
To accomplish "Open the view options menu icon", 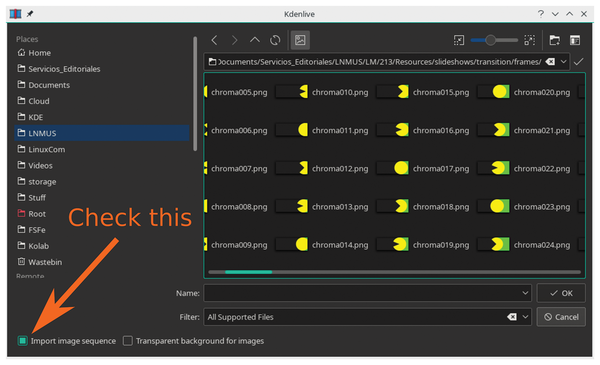I will click(575, 40).
